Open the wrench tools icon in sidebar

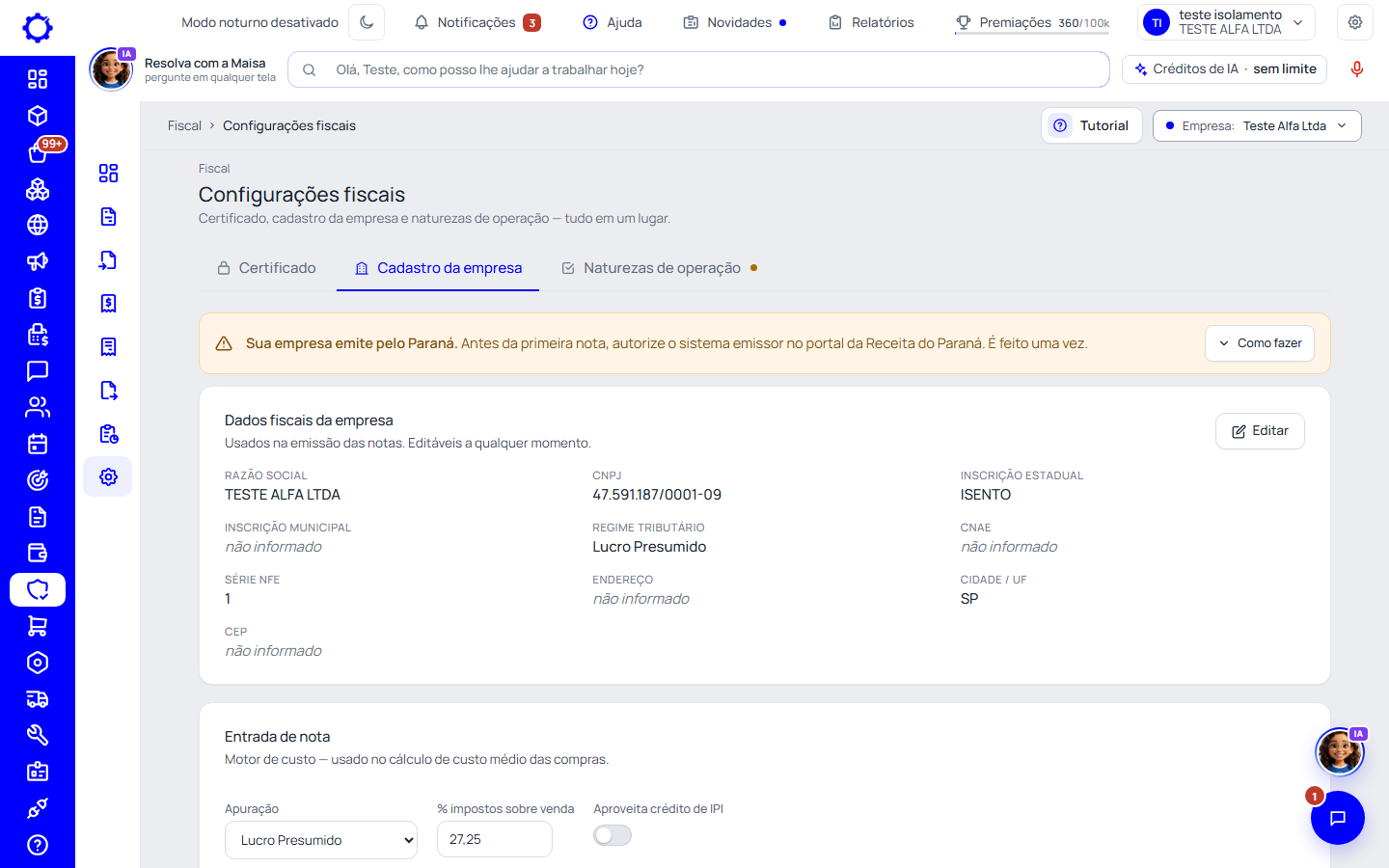pos(38,735)
